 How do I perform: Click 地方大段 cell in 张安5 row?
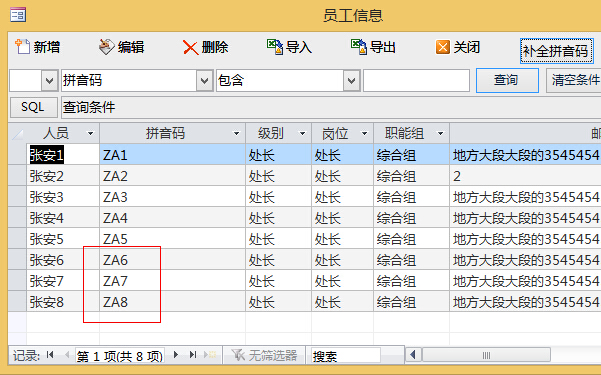coord(525,239)
